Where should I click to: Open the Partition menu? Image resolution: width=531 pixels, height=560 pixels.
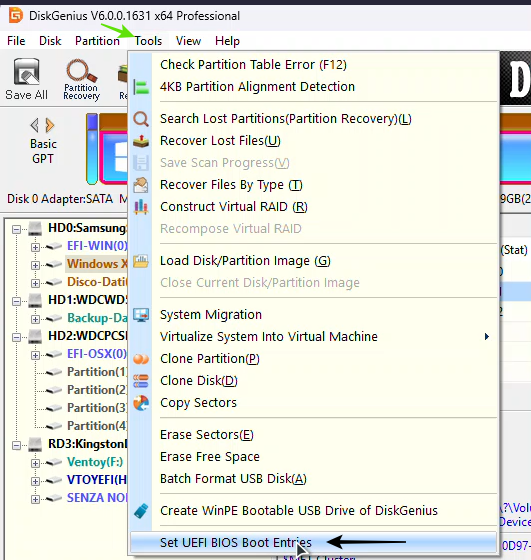pyautogui.click(x=97, y=41)
